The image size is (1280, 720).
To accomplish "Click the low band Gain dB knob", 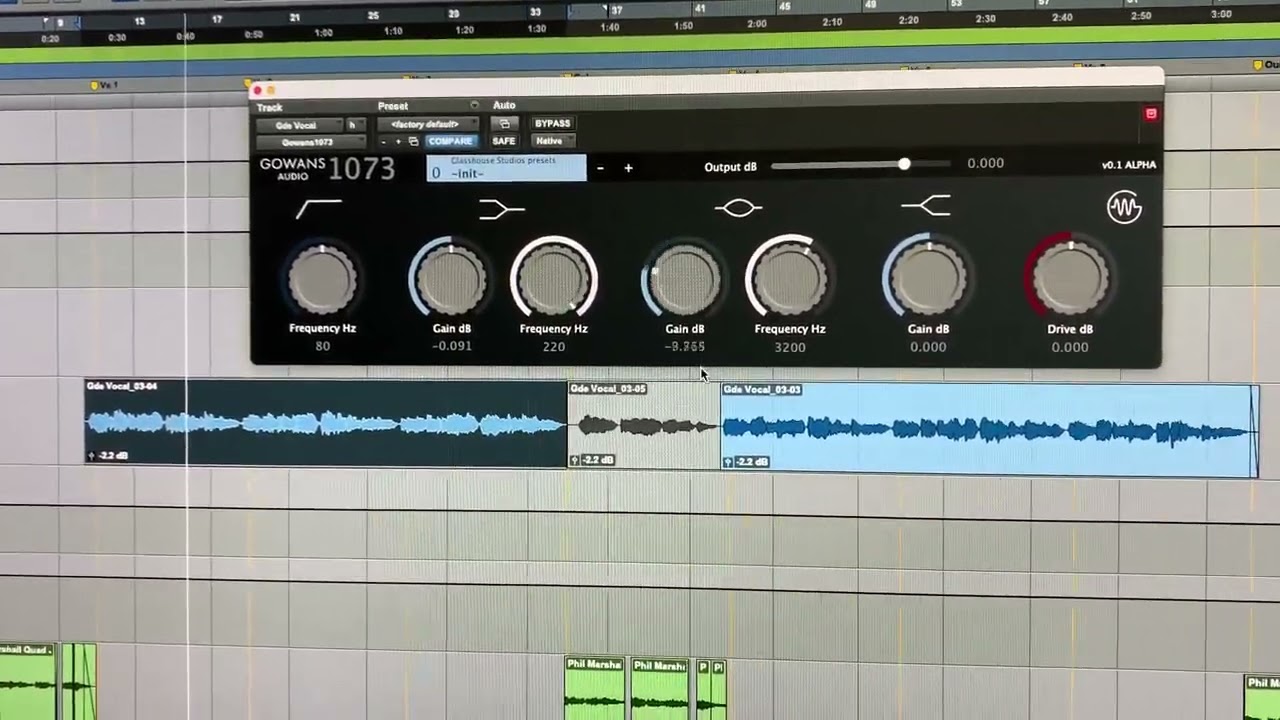I will (x=451, y=279).
